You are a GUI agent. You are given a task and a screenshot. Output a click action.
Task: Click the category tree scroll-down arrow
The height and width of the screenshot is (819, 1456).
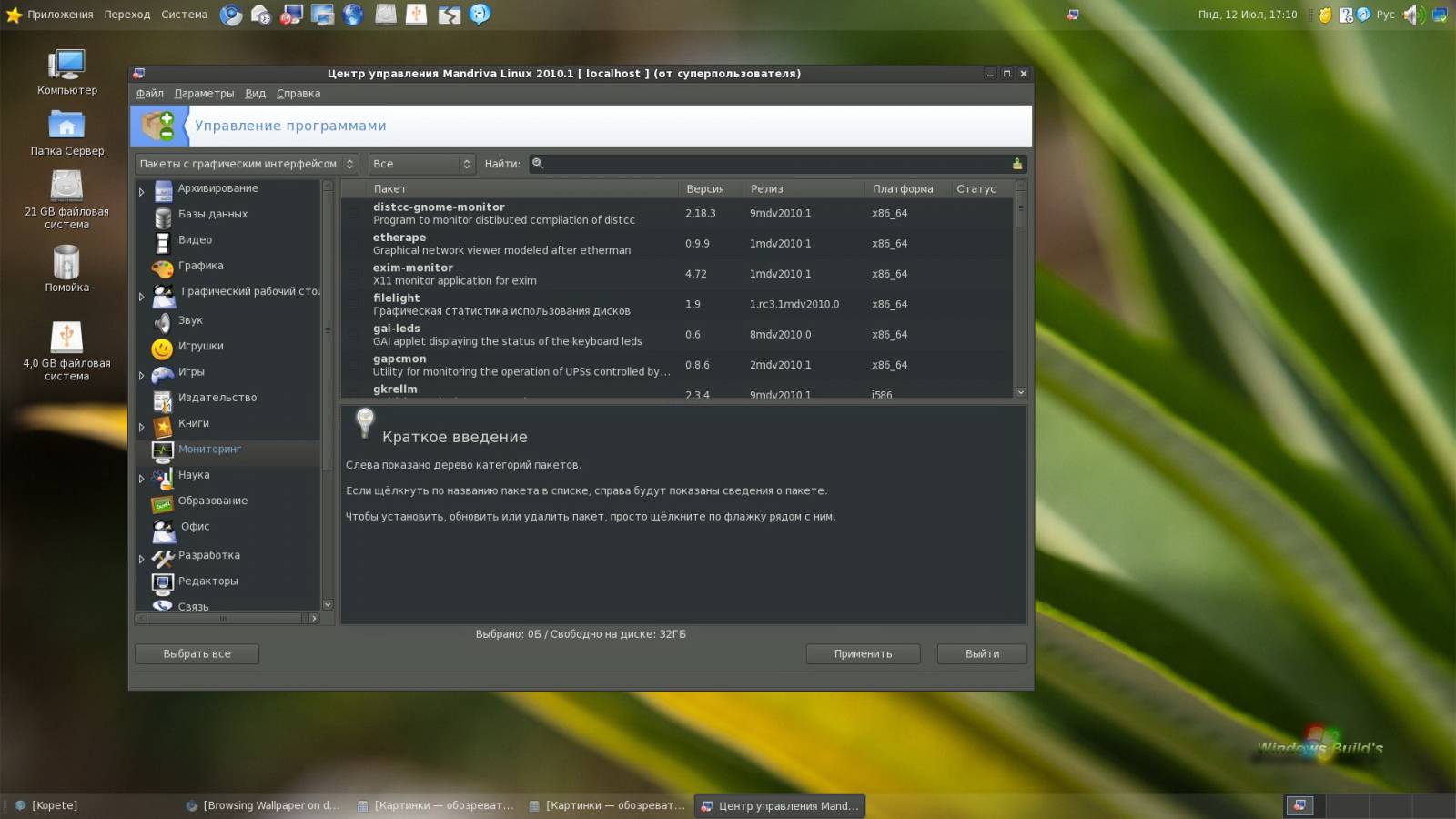click(328, 604)
